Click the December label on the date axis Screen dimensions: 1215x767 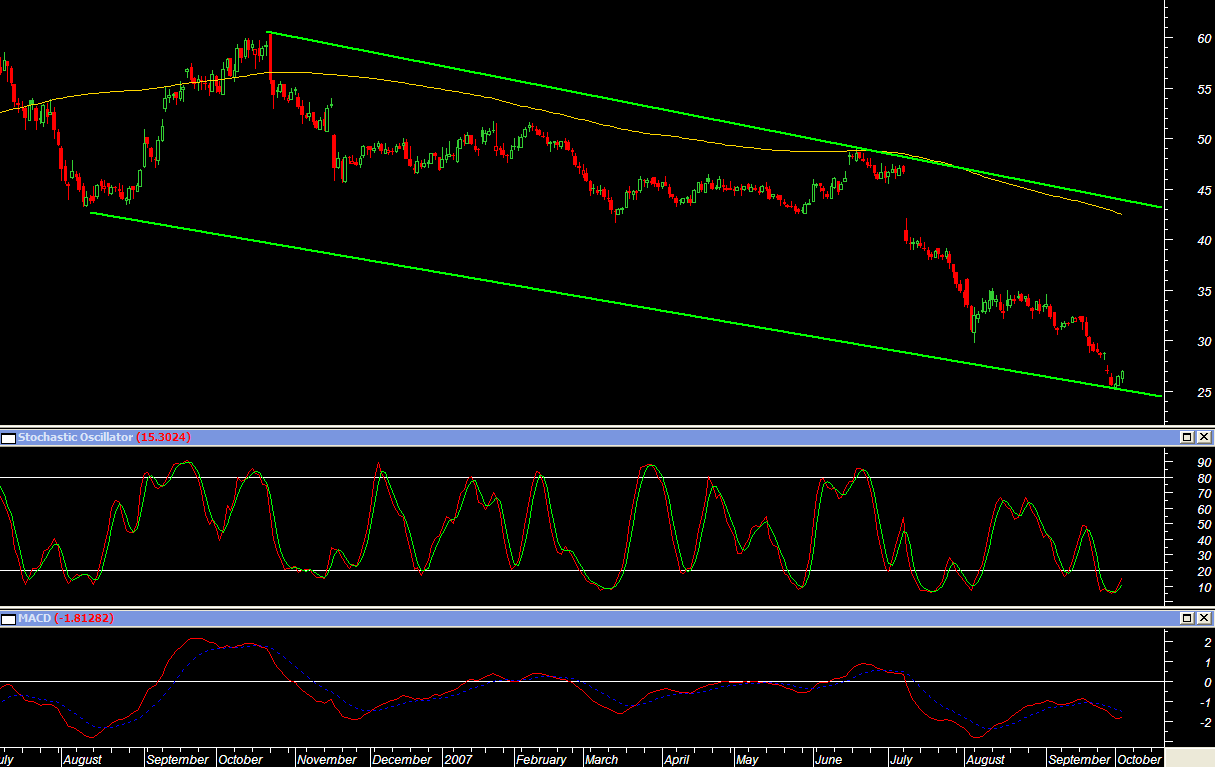click(401, 759)
